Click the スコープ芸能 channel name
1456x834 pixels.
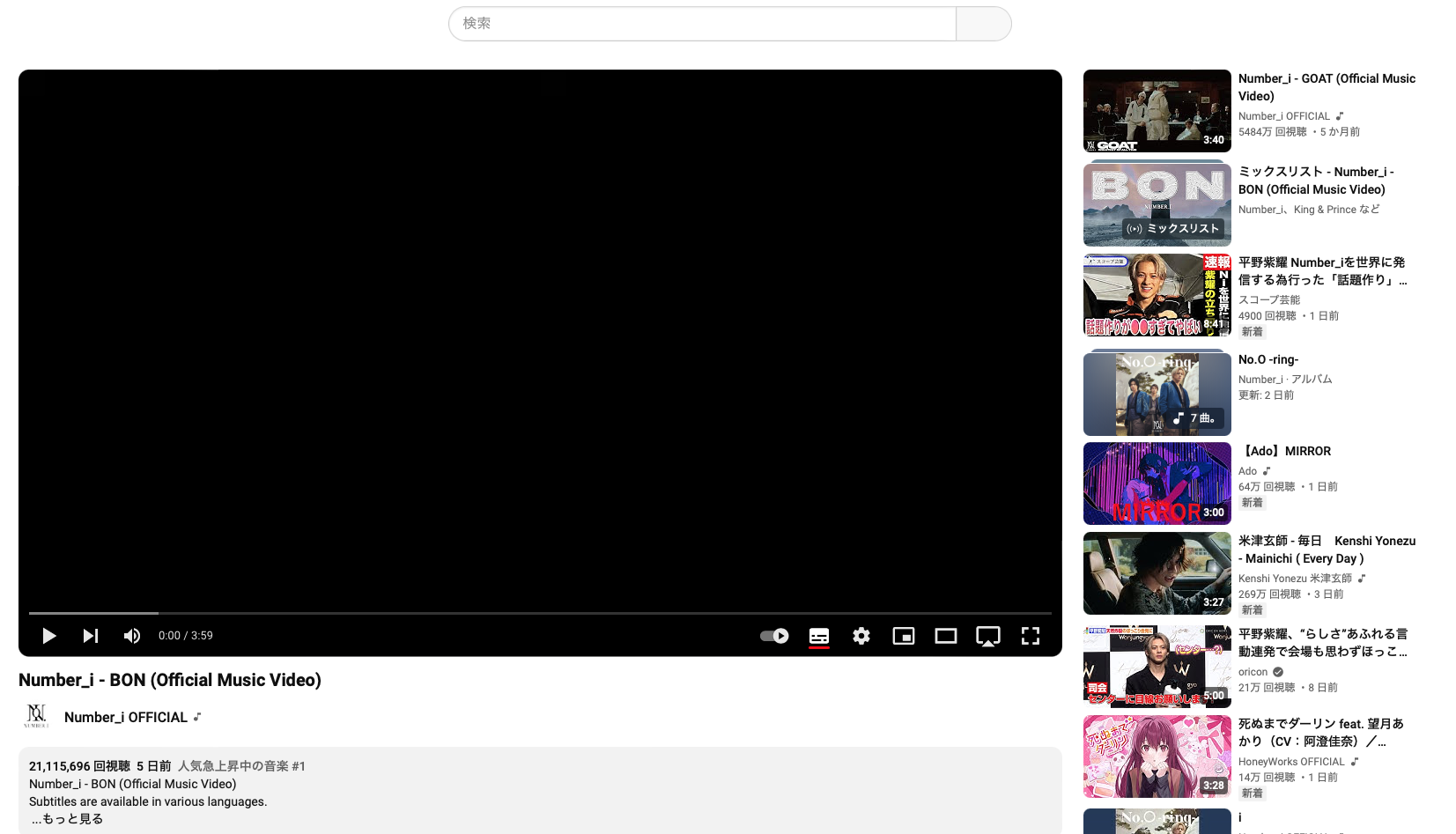point(1269,300)
